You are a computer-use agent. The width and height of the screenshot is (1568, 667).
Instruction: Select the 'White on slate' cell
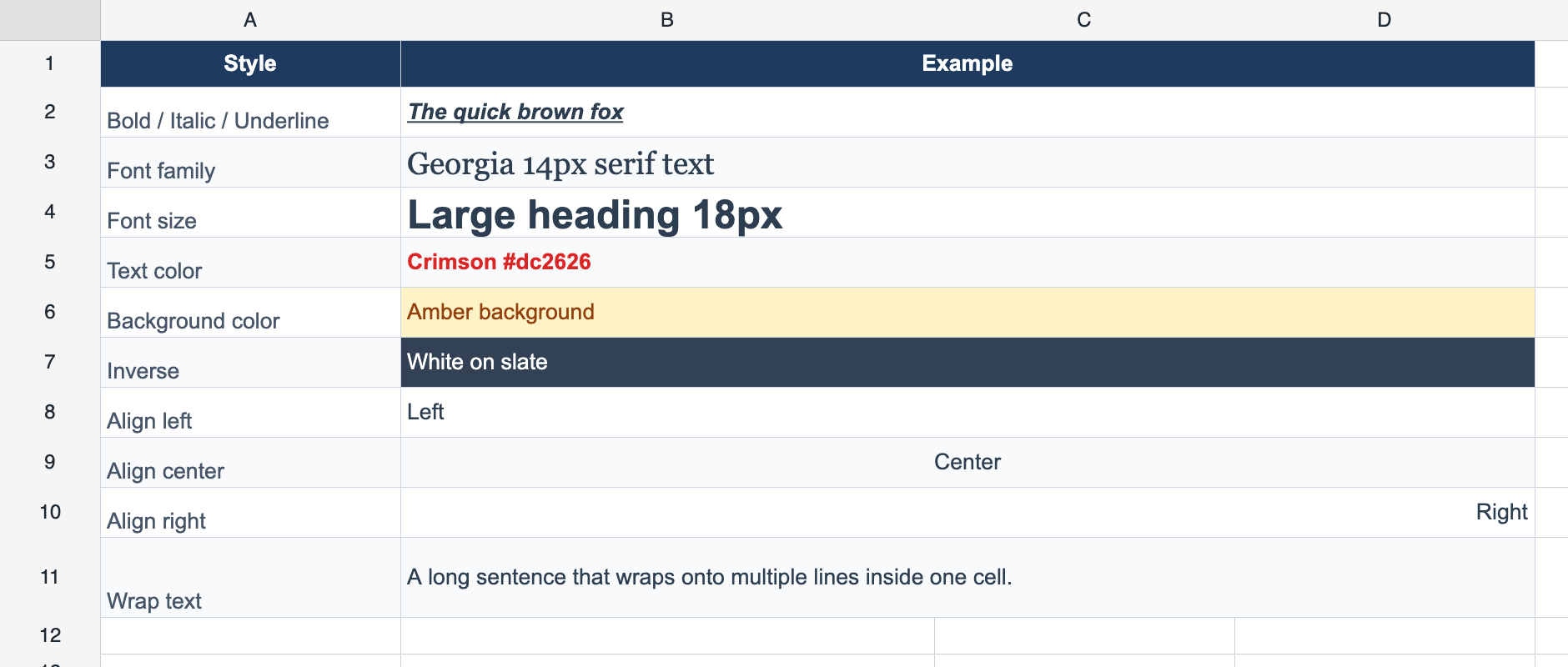pyautogui.click(x=967, y=362)
